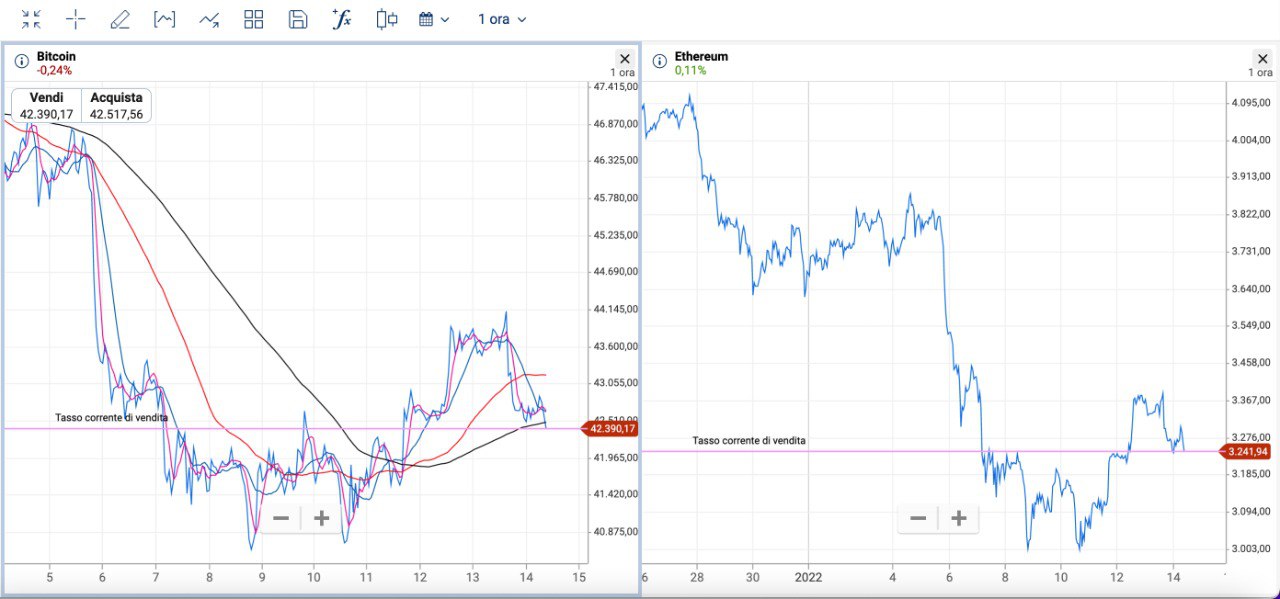Click the collapse-view arrows icon in toolbar
This screenshot has width=1280, height=599.
32,19
